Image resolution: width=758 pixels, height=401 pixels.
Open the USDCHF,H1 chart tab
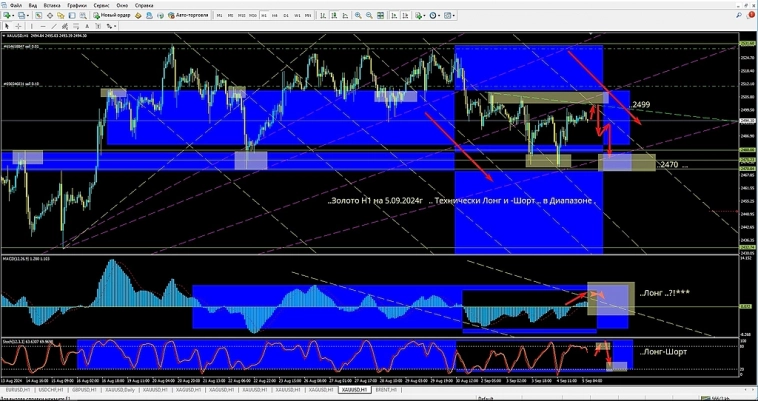point(50,389)
